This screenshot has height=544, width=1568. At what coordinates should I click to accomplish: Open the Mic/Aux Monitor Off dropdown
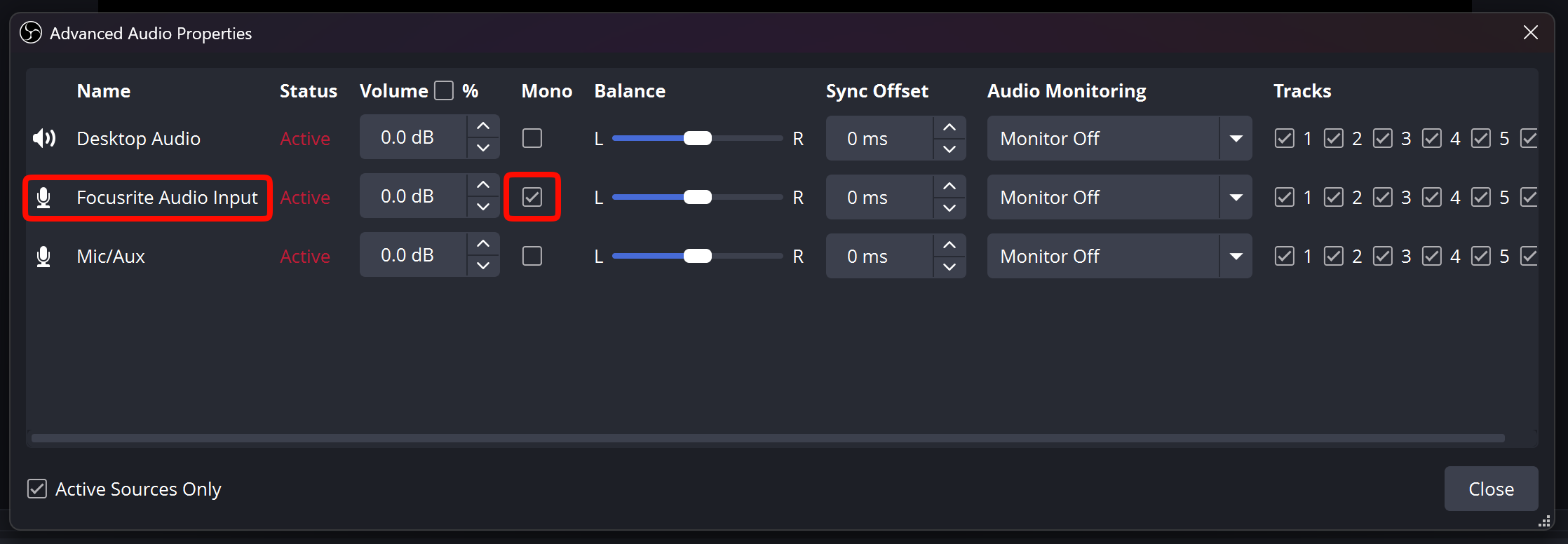point(1119,256)
